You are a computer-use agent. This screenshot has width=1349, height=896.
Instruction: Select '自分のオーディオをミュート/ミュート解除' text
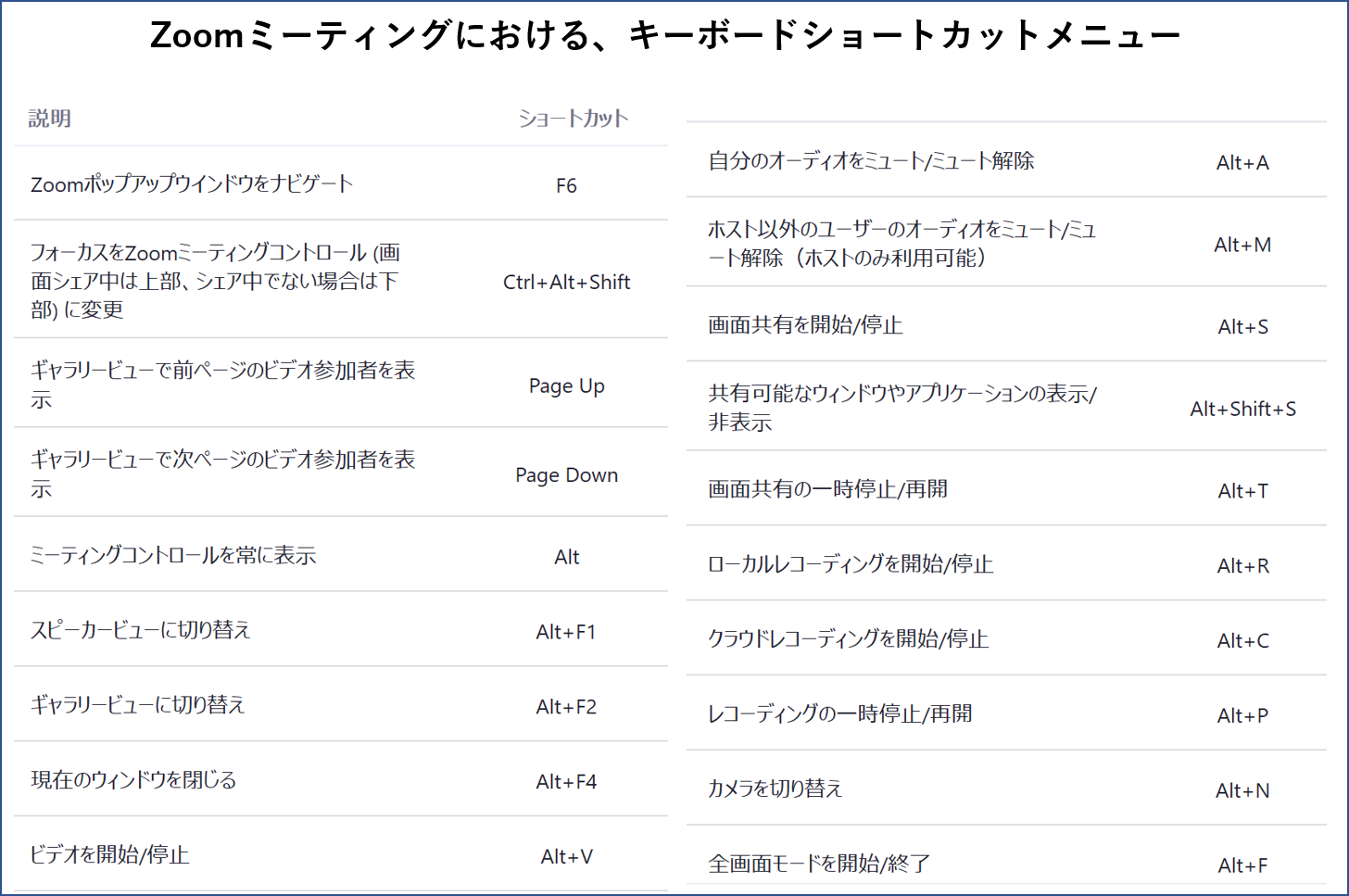pyautogui.click(x=871, y=161)
